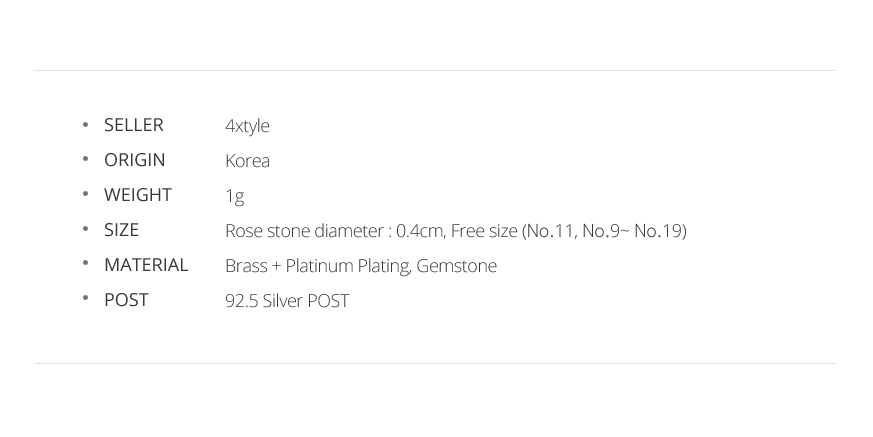The width and height of the screenshot is (873, 437).
Task: Select the ORIGIN label
Action: [134, 160]
